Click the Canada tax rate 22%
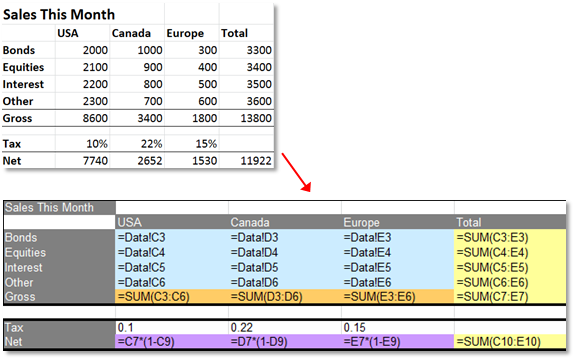 151,144
